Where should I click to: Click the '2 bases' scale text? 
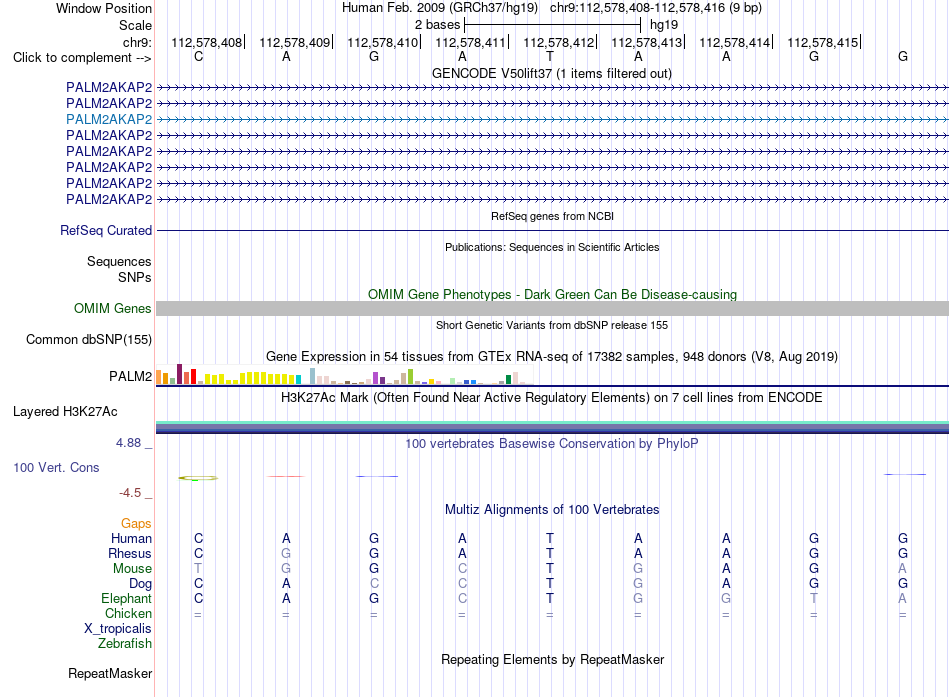437,25
